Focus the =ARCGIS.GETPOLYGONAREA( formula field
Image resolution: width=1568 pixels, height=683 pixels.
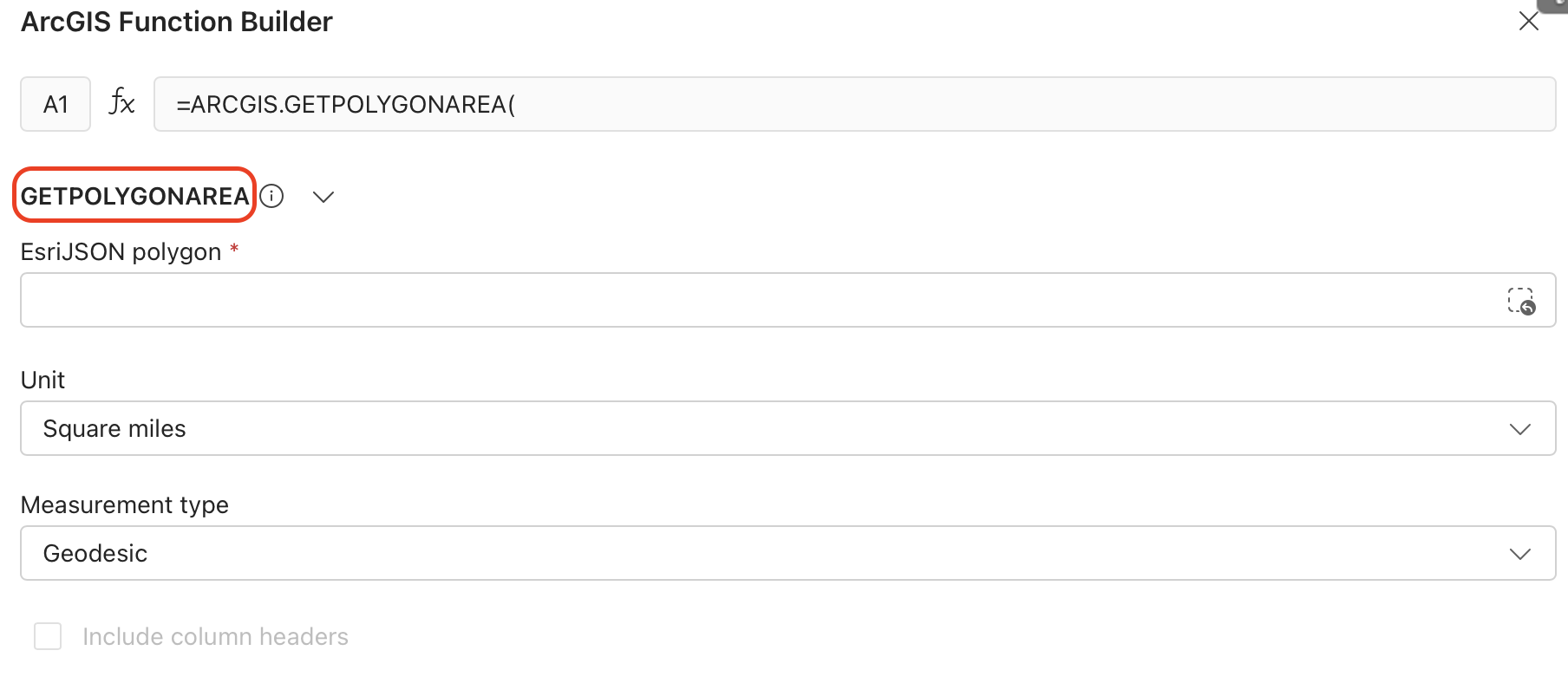tap(853, 104)
